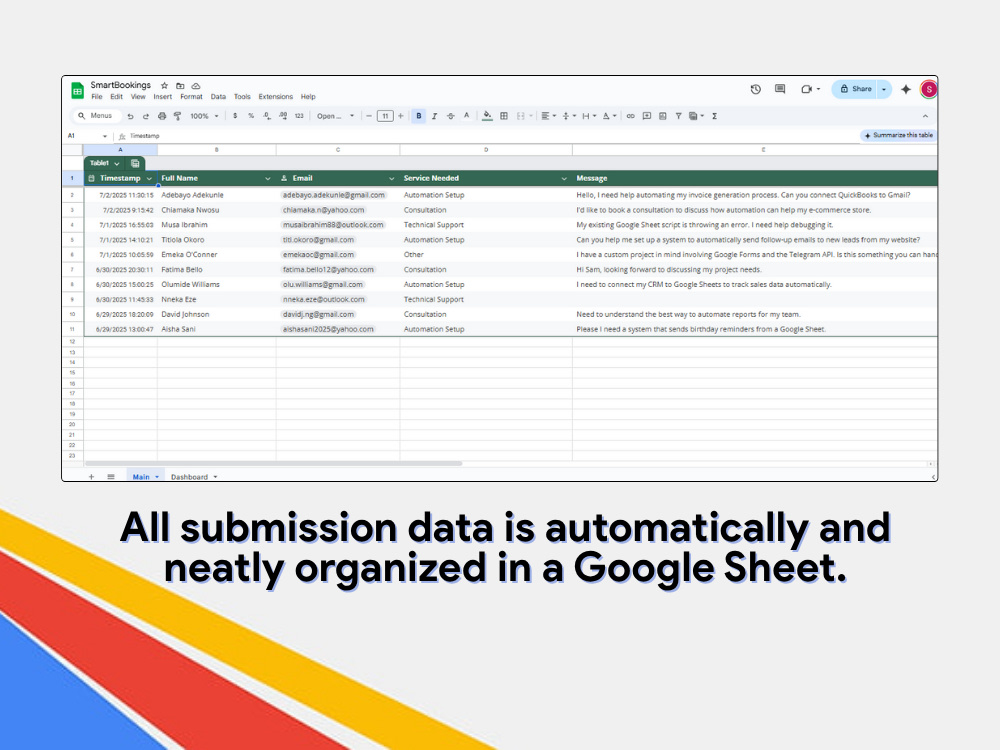
Task: Click the Share button
Action: (x=855, y=89)
